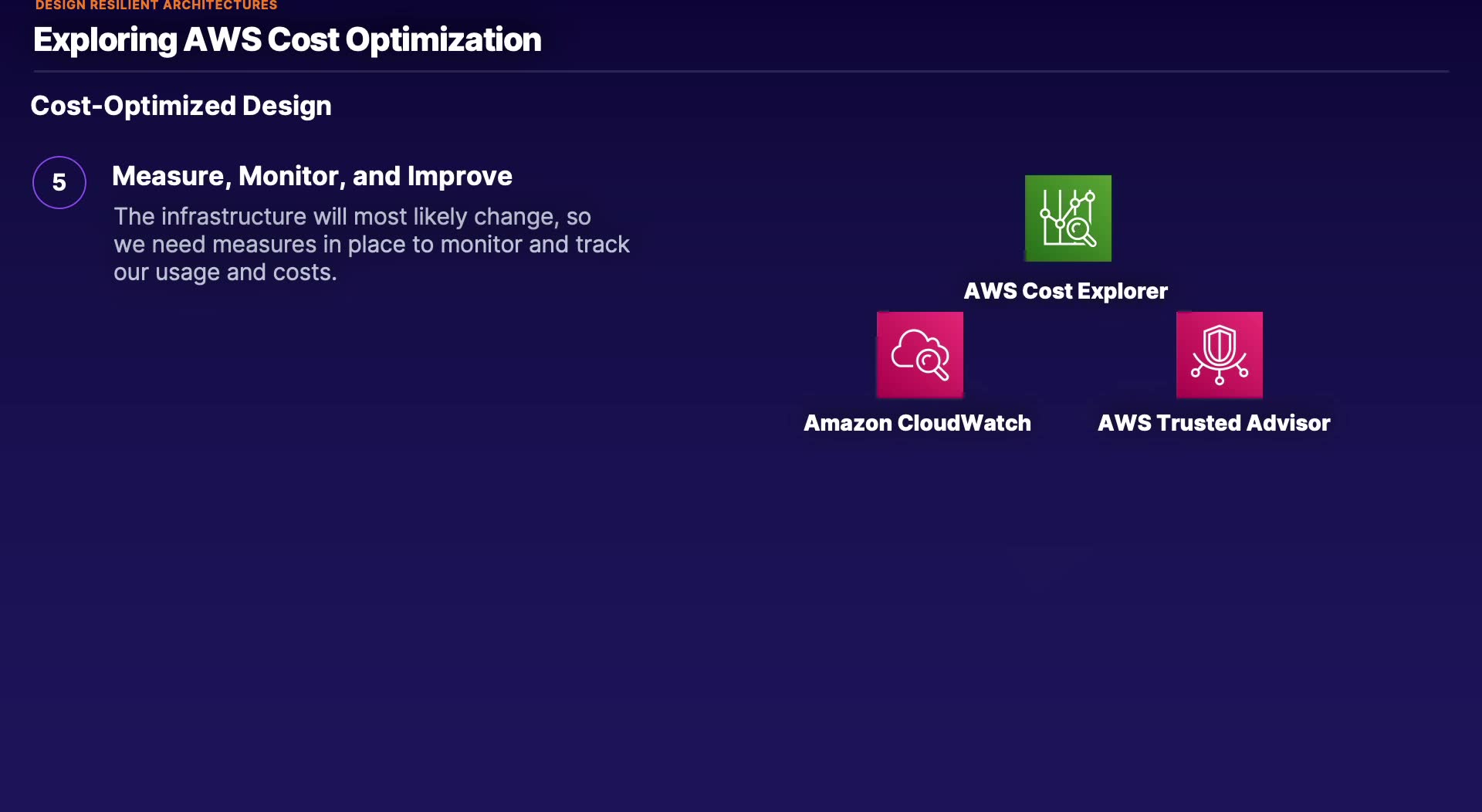Click the "Cost-Optimized Design" subtitle

point(181,106)
